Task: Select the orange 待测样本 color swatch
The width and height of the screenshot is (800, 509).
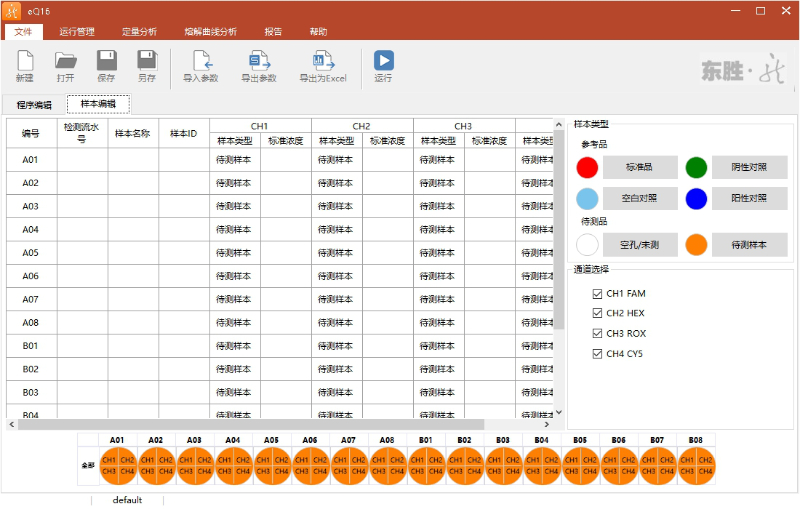Action: click(696, 244)
